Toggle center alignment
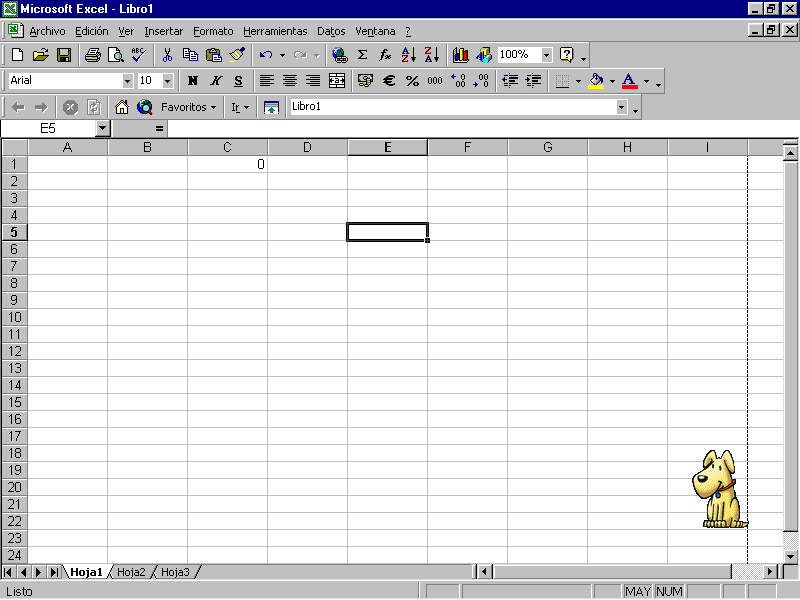The width and height of the screenshot is (800, 600). (x=290, y=81)
